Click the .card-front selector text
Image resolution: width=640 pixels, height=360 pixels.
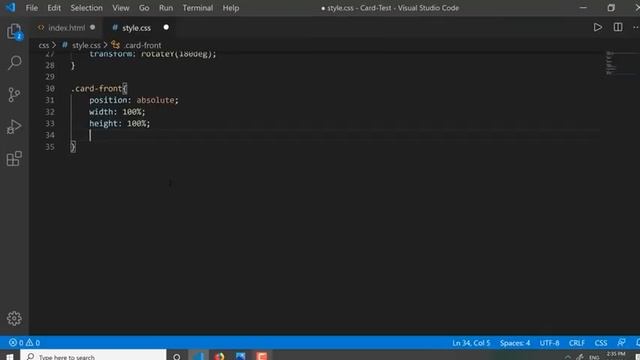(x=97, y=89)
